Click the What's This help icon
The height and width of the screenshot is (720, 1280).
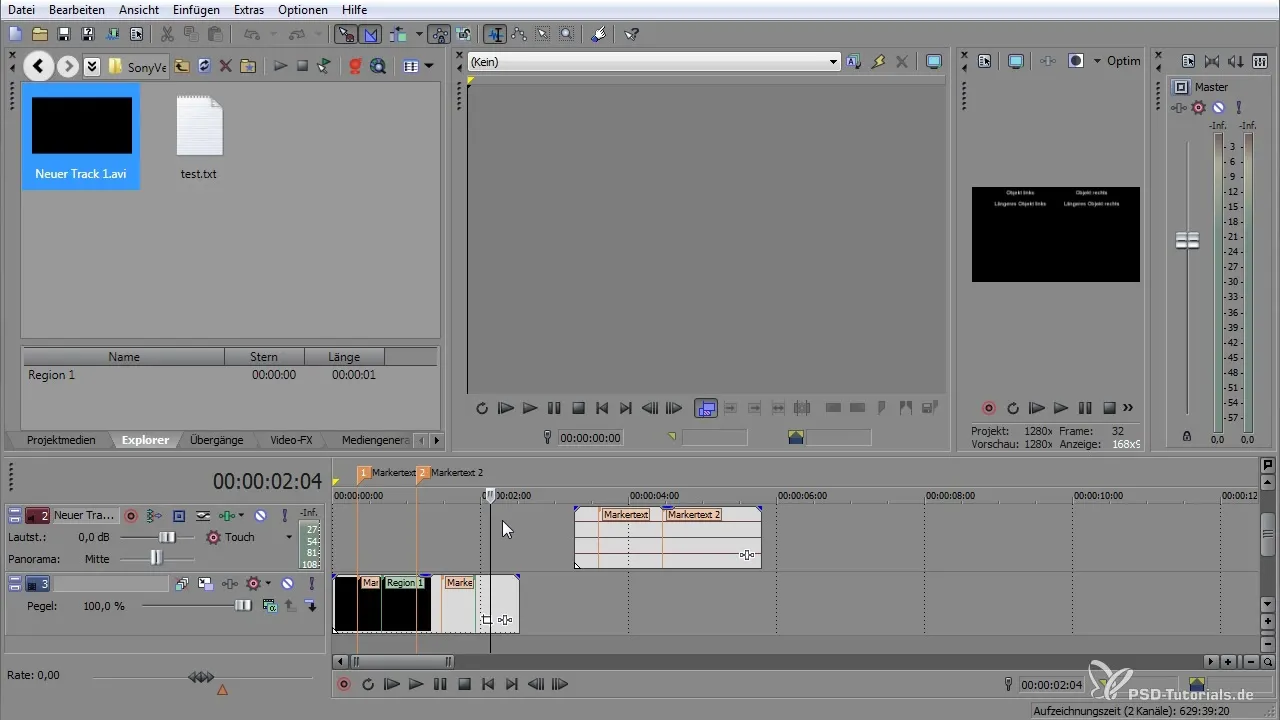632,34
